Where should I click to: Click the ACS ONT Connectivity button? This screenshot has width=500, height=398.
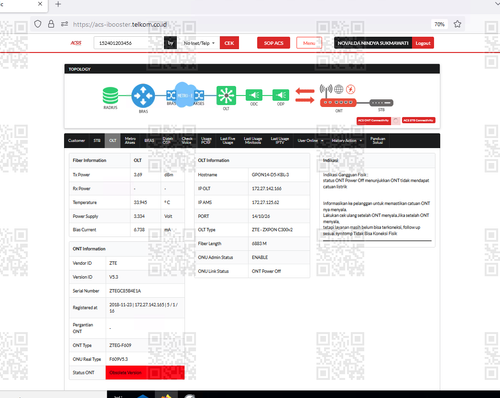pyautogui.click(x=374, y=121)
